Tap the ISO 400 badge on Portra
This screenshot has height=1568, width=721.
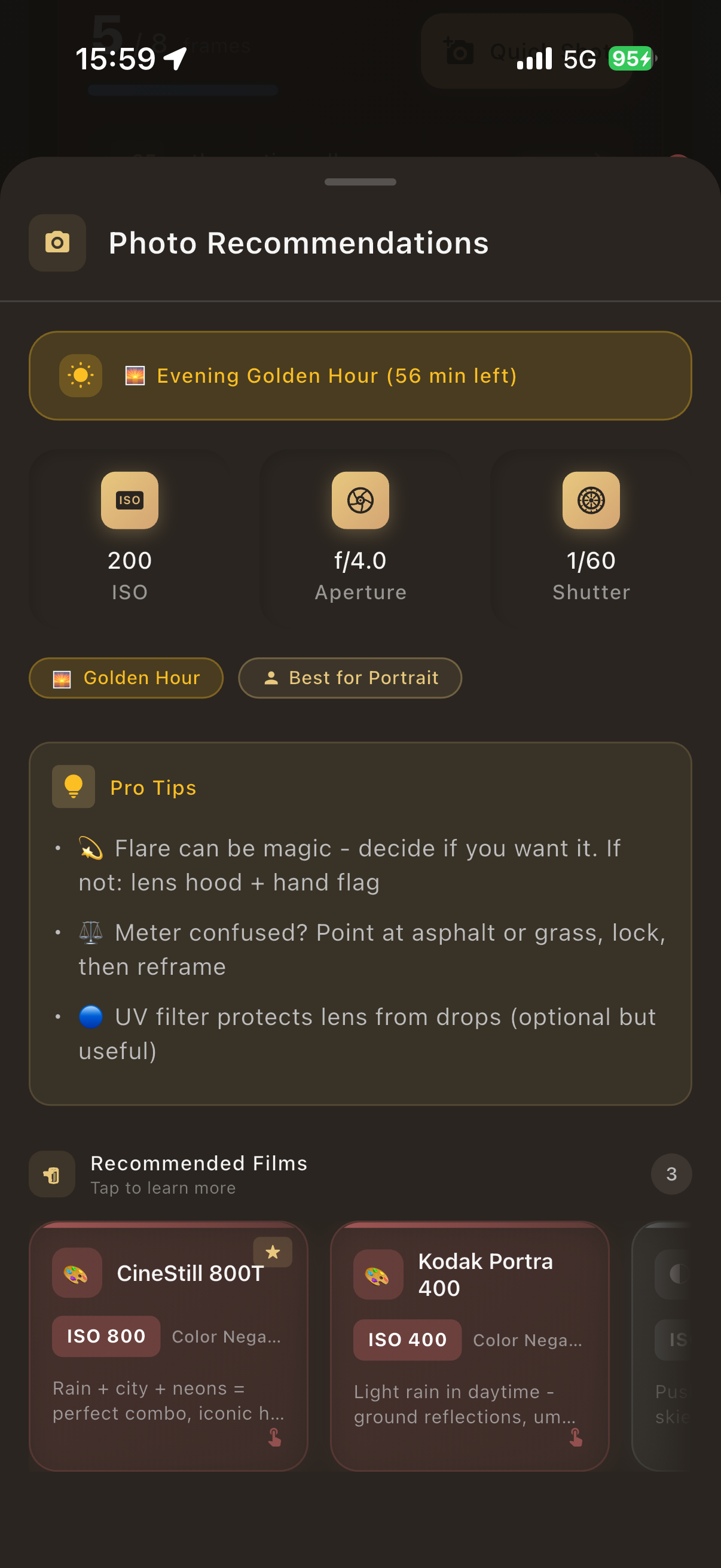tap(407, 1340)
